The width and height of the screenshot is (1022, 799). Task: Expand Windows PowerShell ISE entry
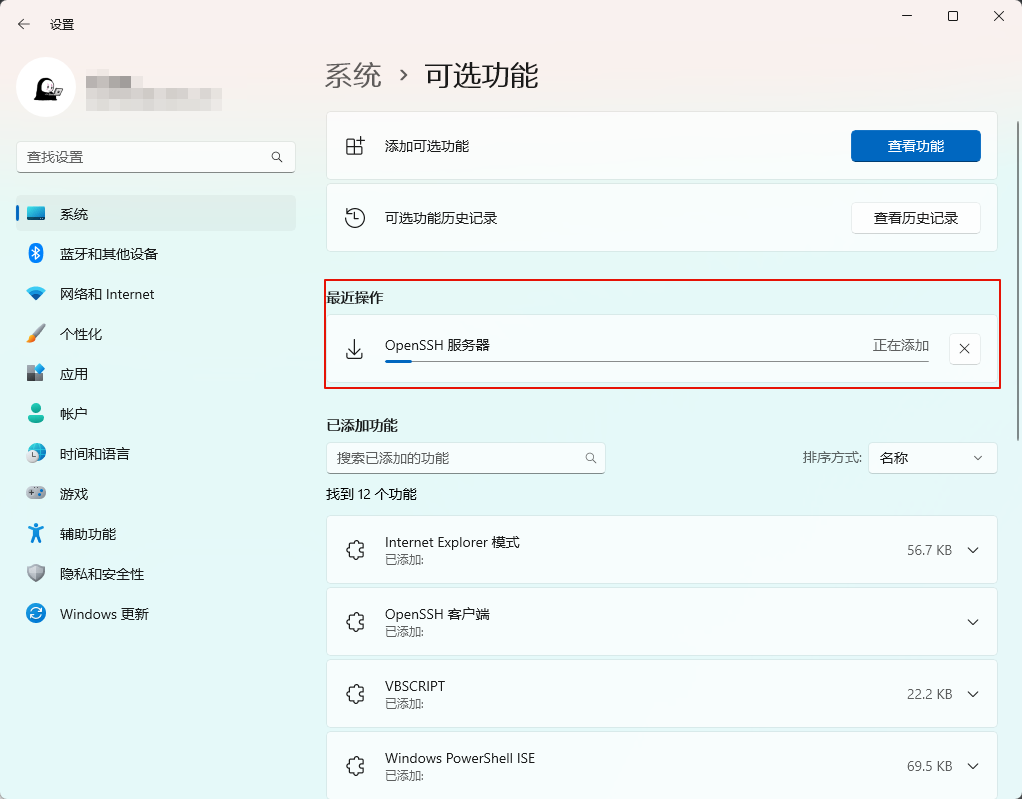(973, 766)
